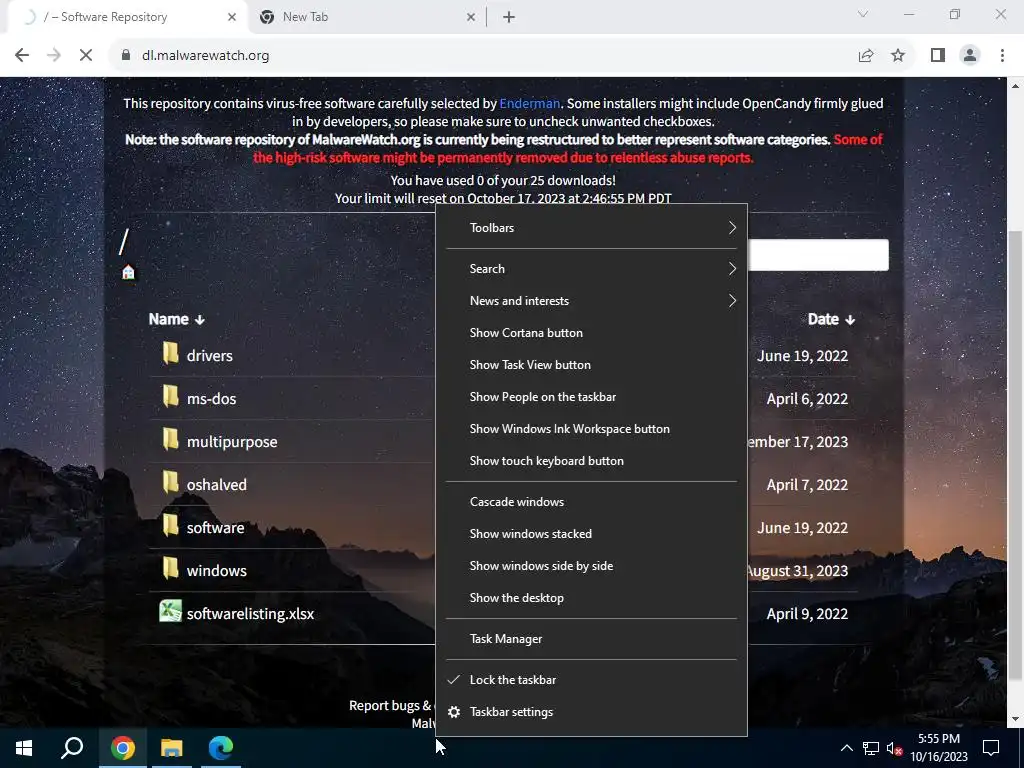This screenshot has height=768, width=1024.
Task: Open File Explorer from taskbar
Action: [x=172, y=748]
